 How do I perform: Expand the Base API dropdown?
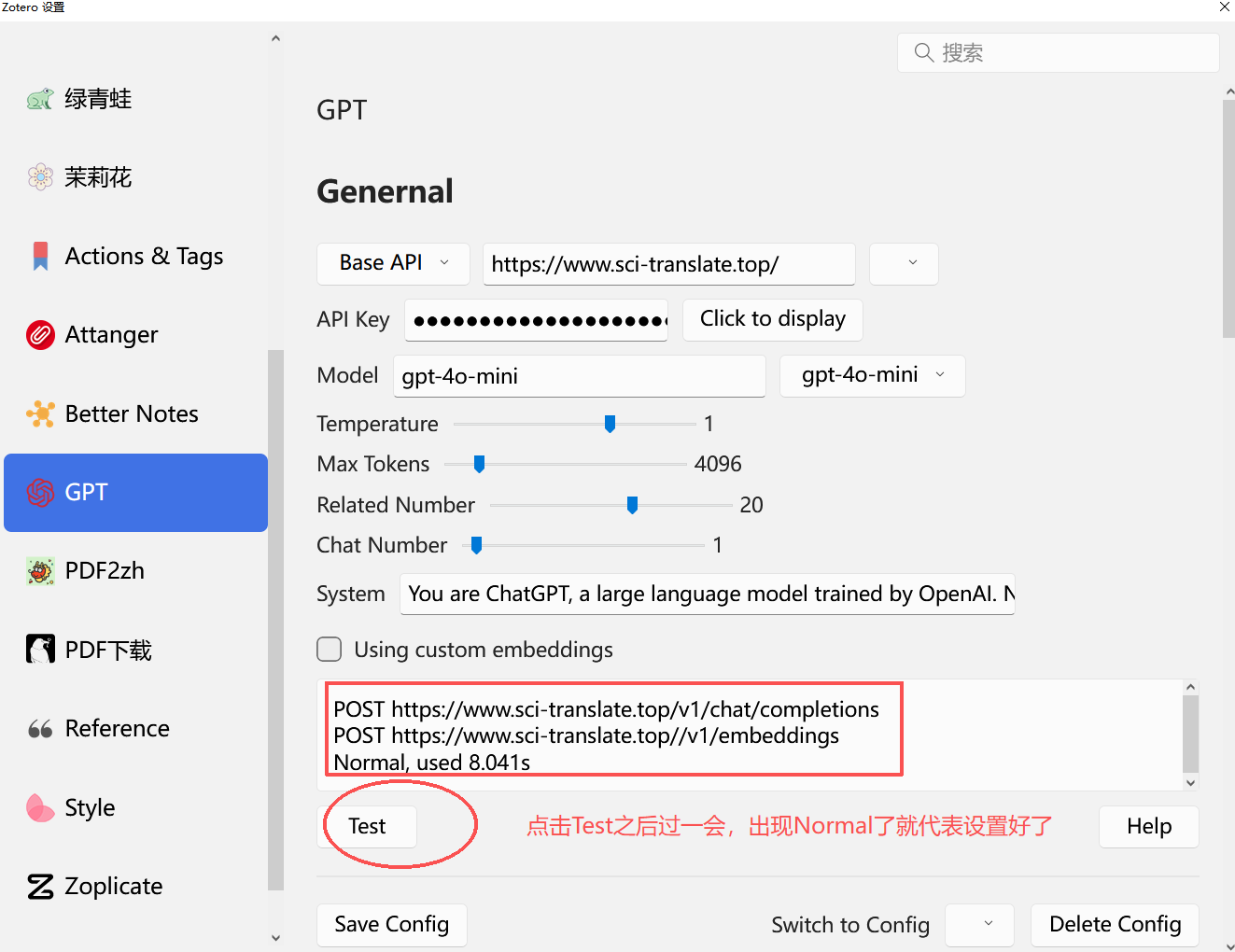pyautogui.click(x=393, y=263)
